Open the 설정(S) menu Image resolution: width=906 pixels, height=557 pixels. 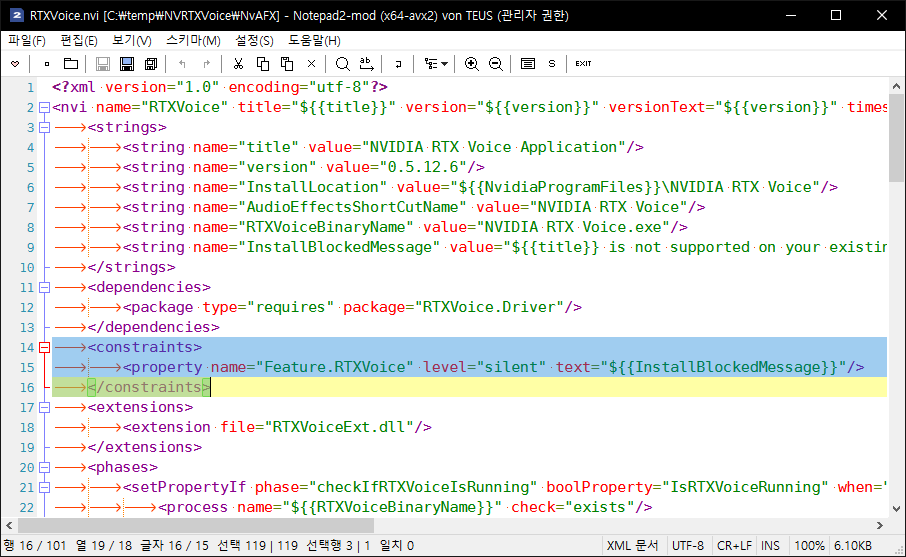pyautogui.click(x=254, y=41)
